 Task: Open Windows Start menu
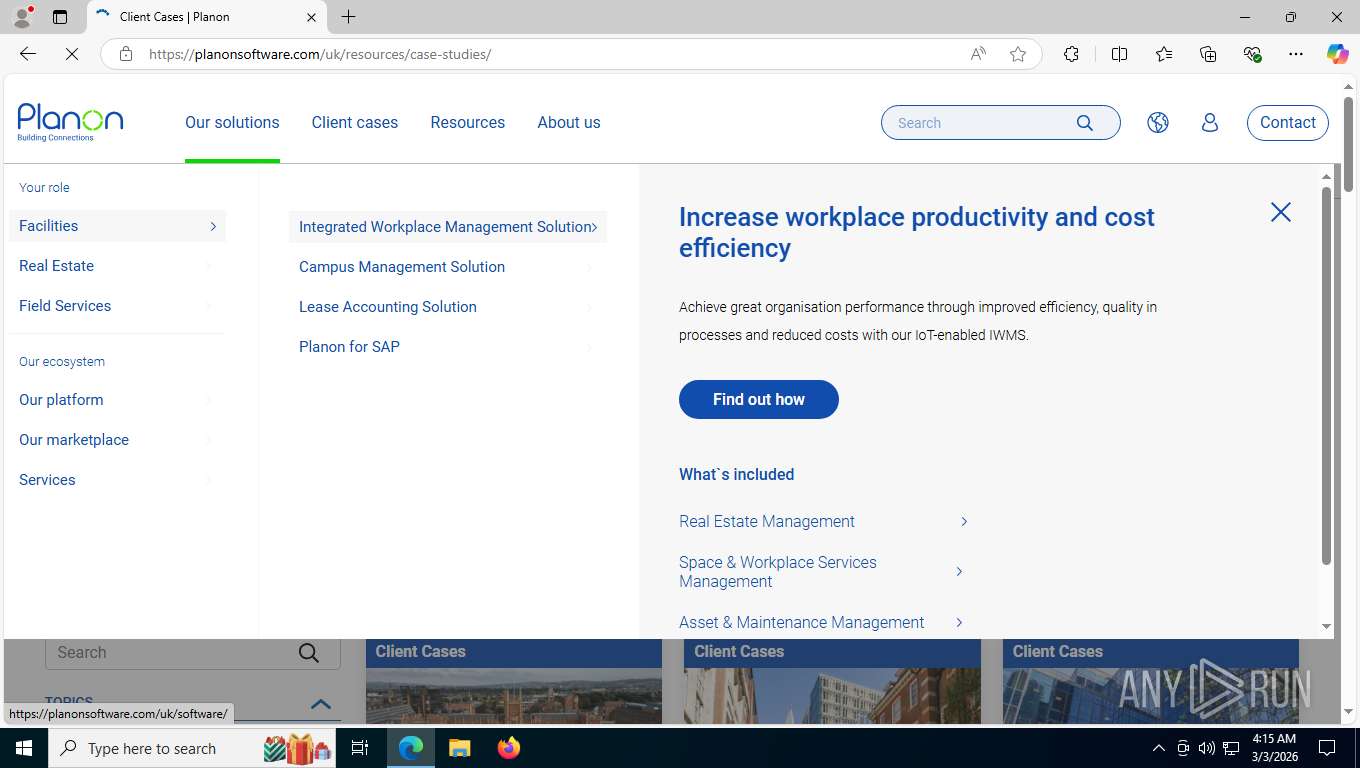pos(24,748)
